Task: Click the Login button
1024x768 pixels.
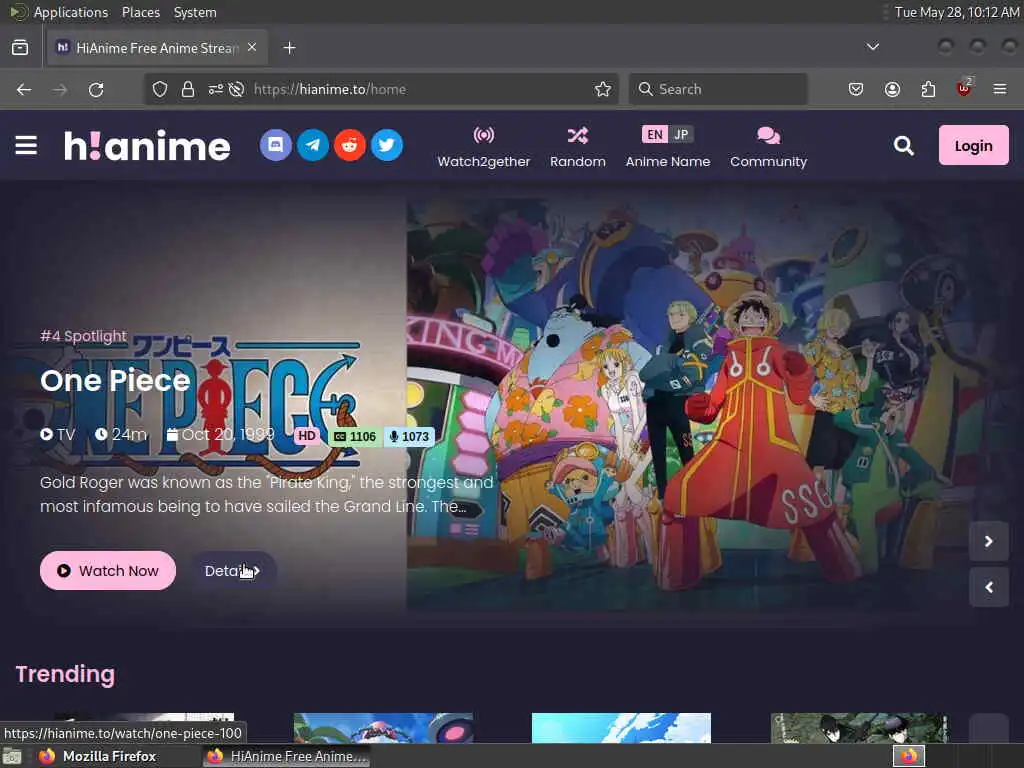Action: point(973,145)
